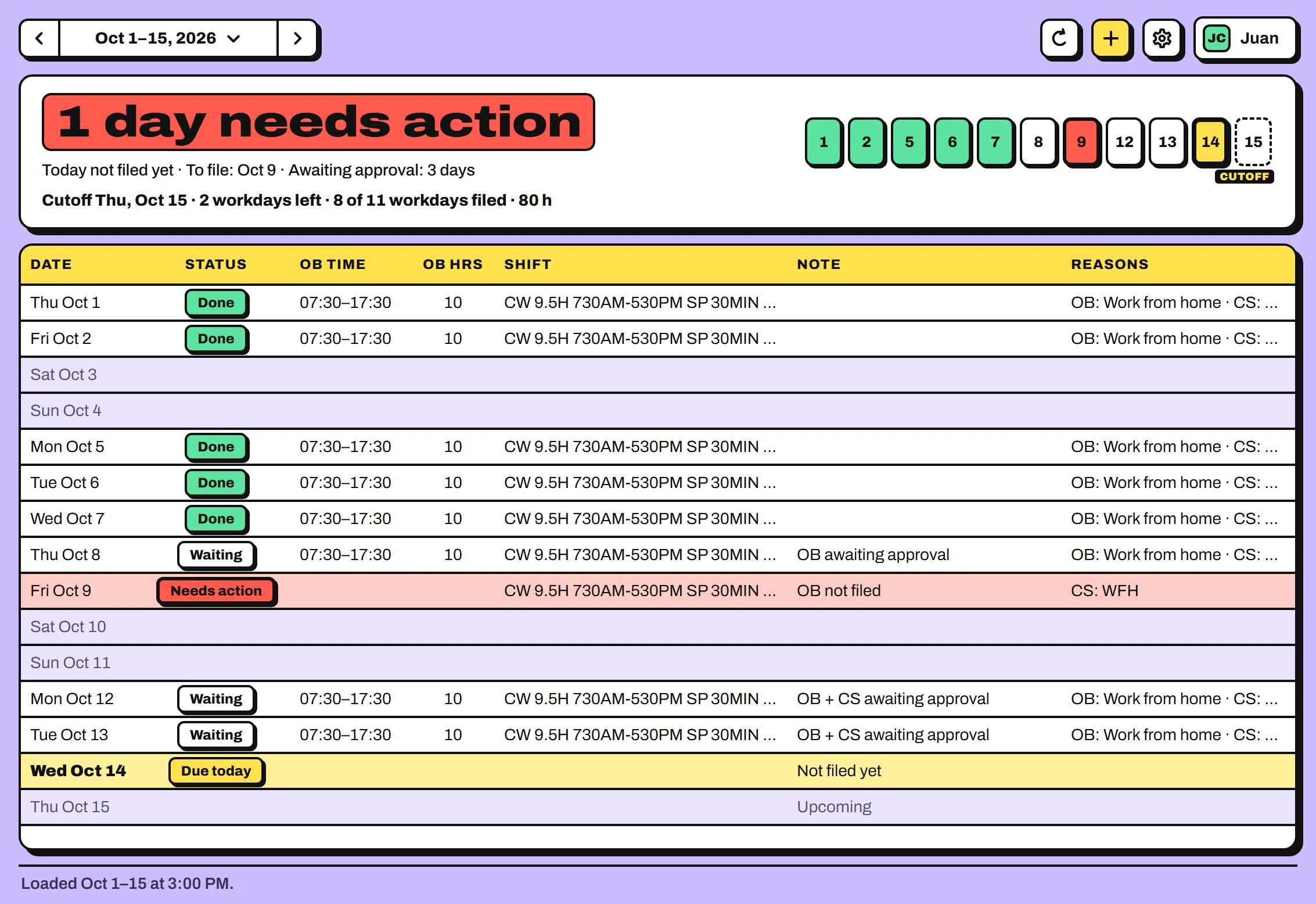The image size is (1316, 904).
Task: Click the 'Cutoff Thu, Oct 15' summary line
Action: tap(297, 200)
